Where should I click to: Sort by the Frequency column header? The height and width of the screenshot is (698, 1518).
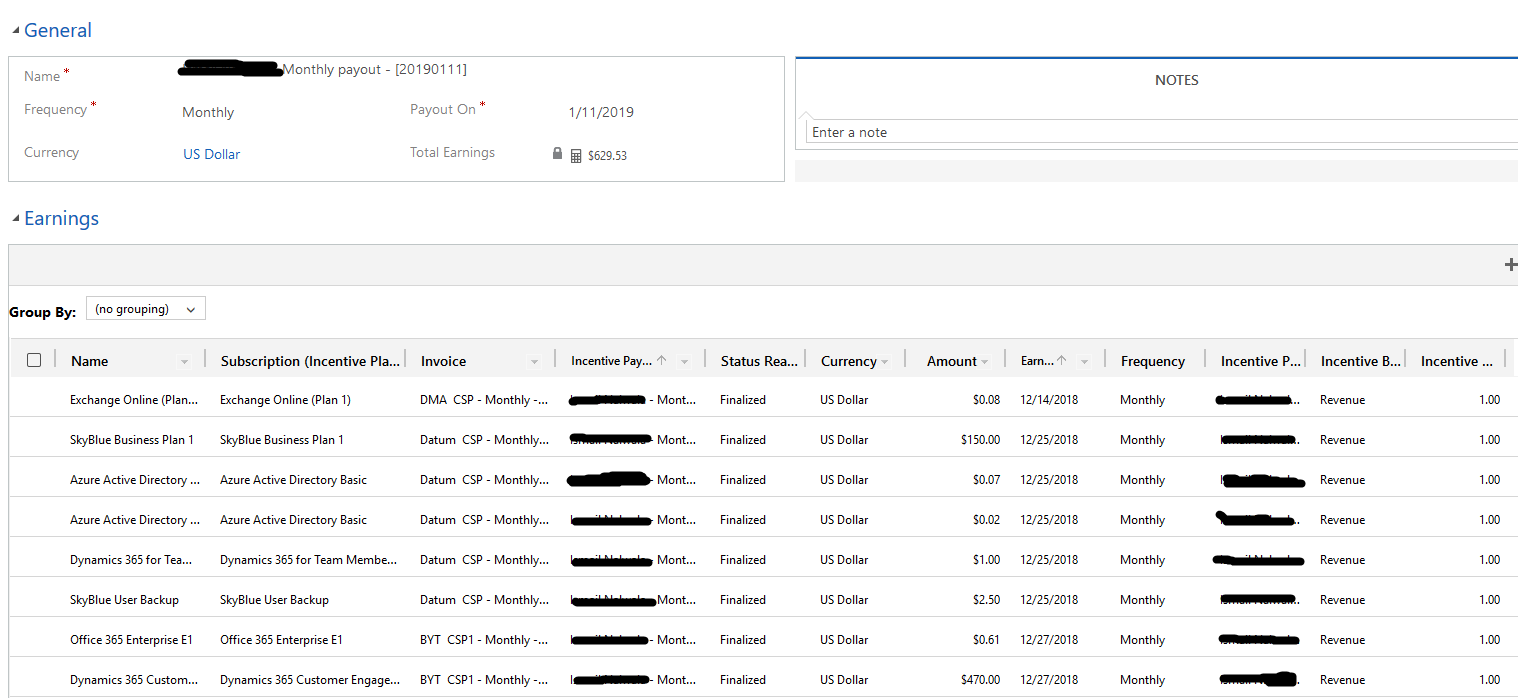pos(1152,361)
